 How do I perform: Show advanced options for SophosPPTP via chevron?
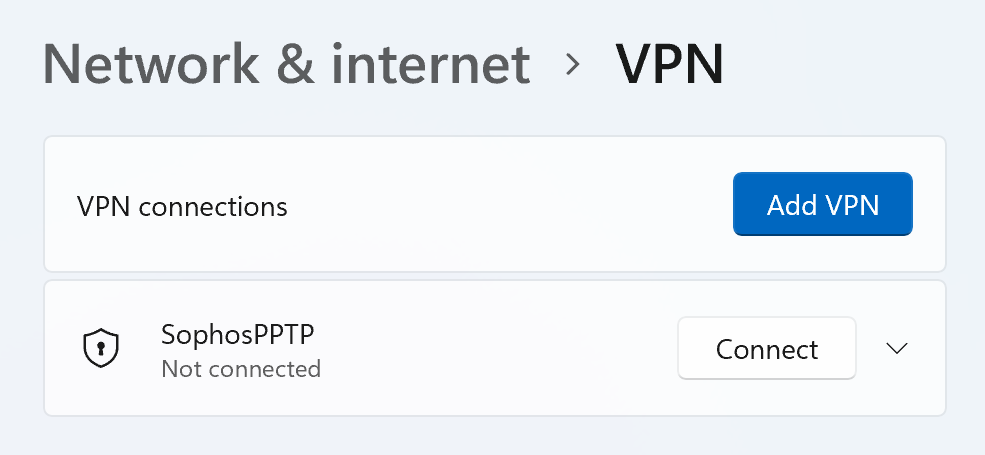tap(897, 348)
